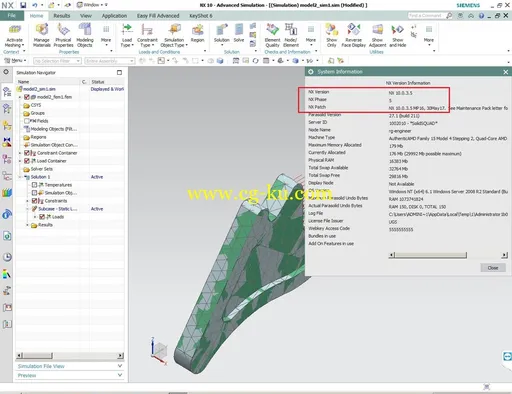
Task: Toggle the Loads checkbox under Subcase
Action: 42,217
